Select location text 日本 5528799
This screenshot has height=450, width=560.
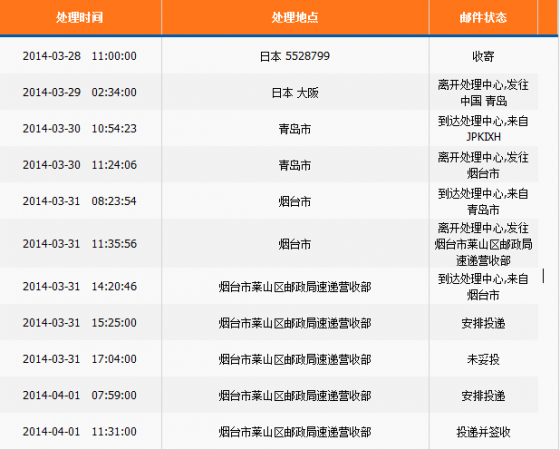295,56
